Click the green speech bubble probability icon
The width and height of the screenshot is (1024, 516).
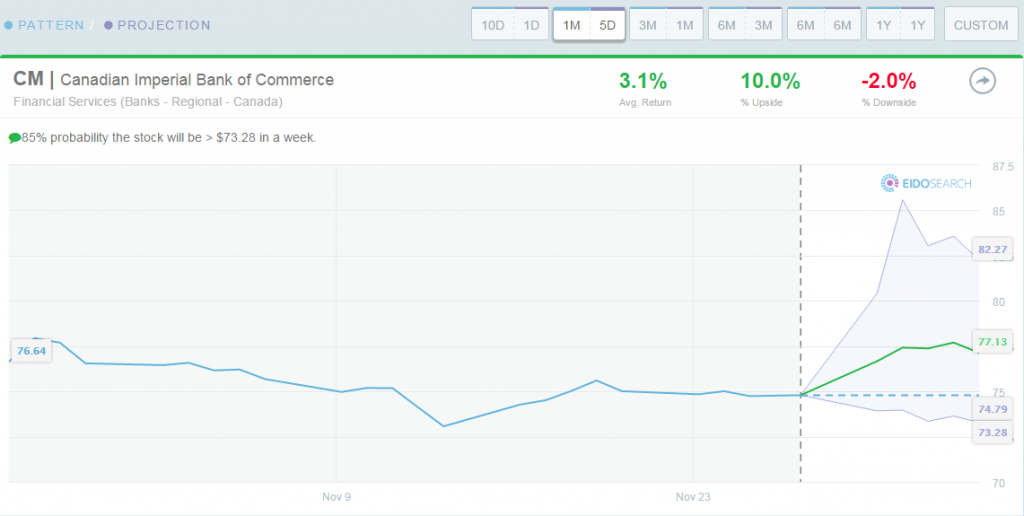click(x=14, y=138)
